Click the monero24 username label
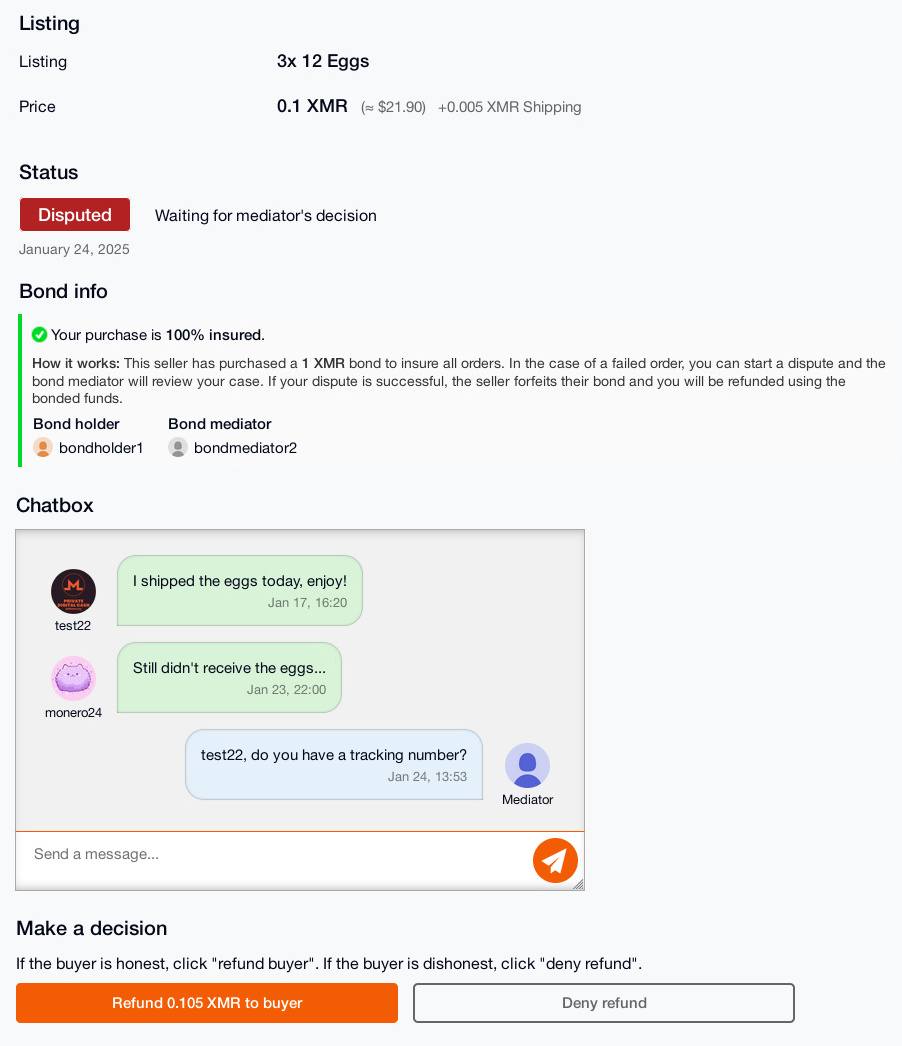 (x=73, y=713)
